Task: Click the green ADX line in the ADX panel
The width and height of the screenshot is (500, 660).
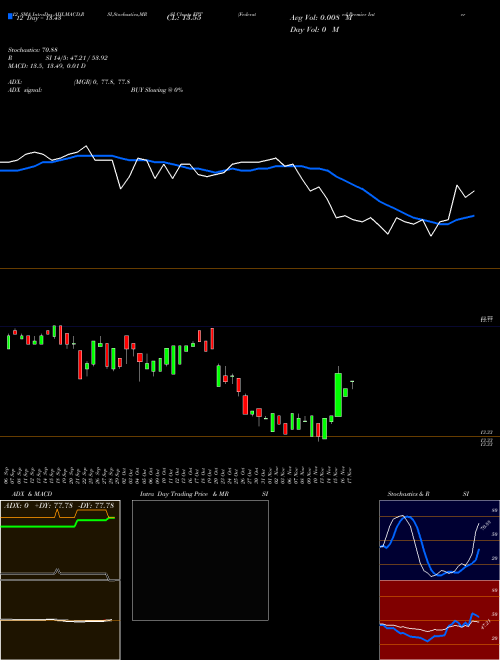Action: 57,522
